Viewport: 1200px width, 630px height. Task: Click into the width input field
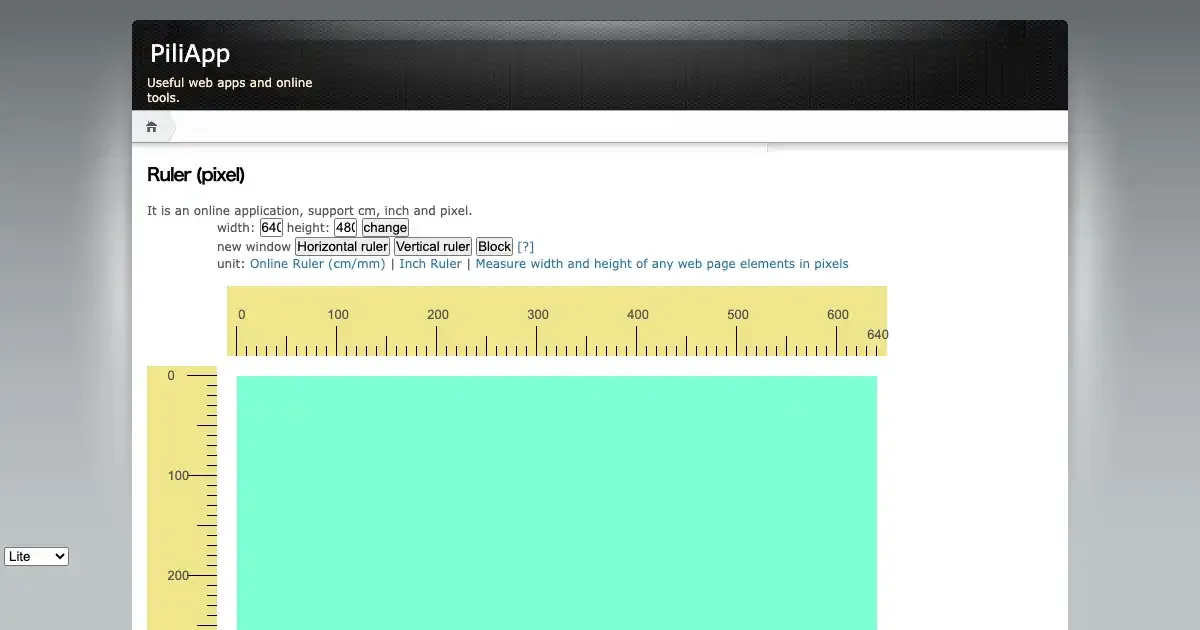pos(271,228)
